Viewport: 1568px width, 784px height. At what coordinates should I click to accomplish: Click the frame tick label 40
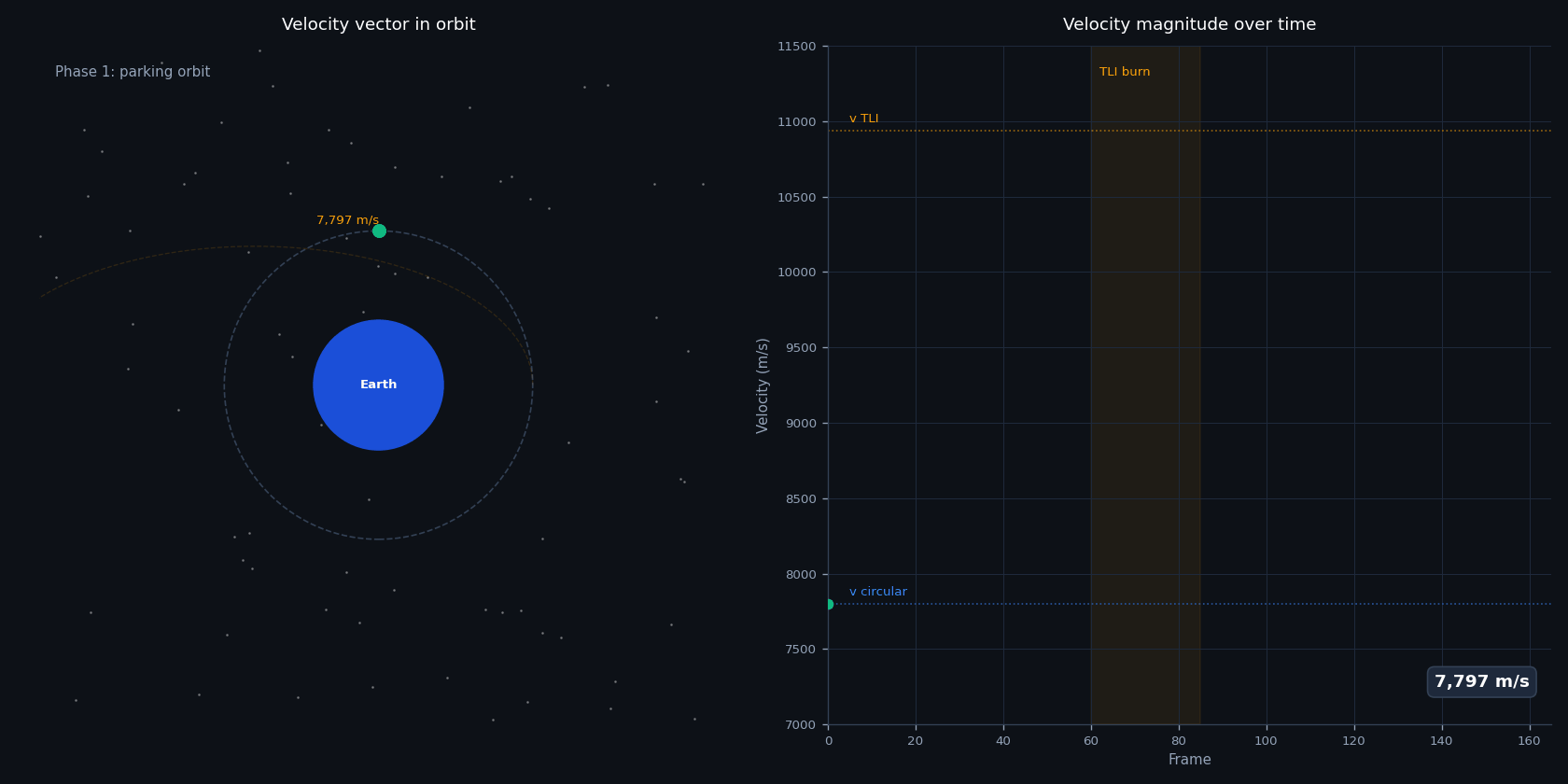[1003, 741]
